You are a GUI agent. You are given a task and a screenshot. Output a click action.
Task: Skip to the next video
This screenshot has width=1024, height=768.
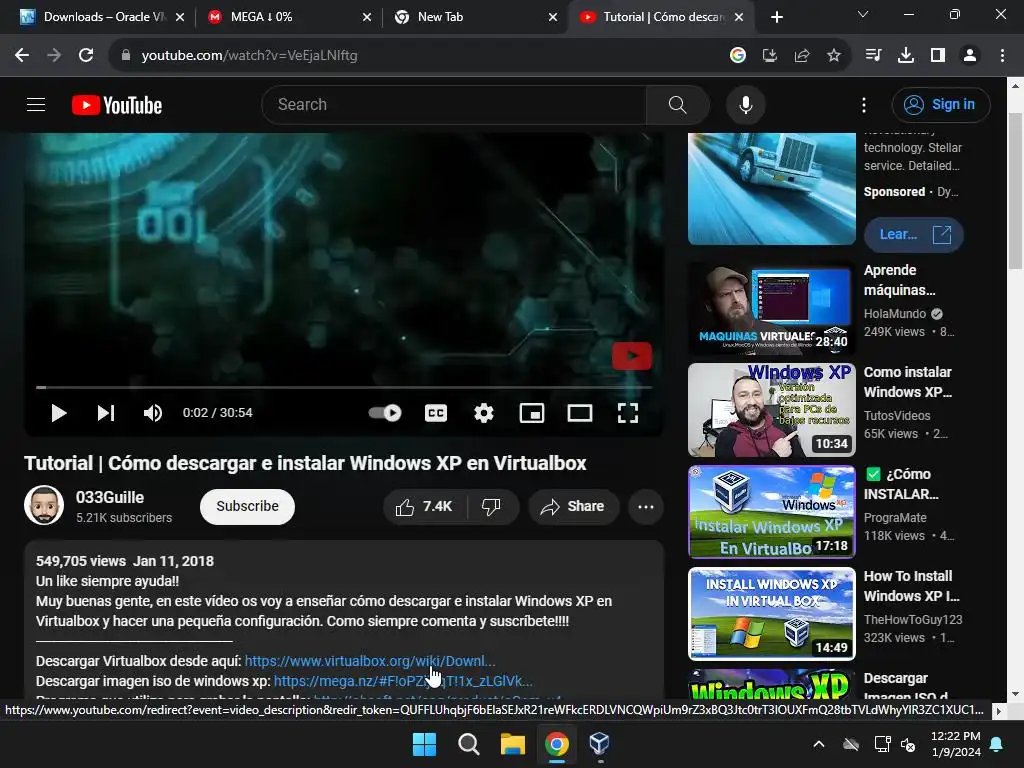coord(106,413)
